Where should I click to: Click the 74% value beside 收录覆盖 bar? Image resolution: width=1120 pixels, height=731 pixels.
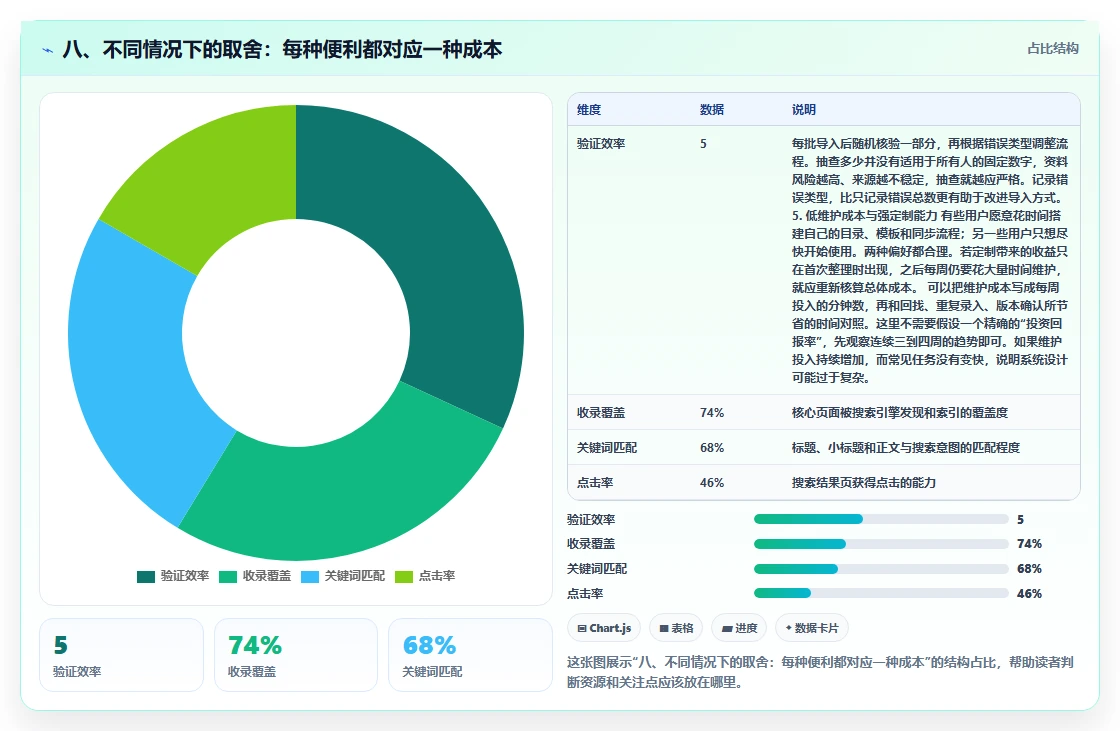1029,544
